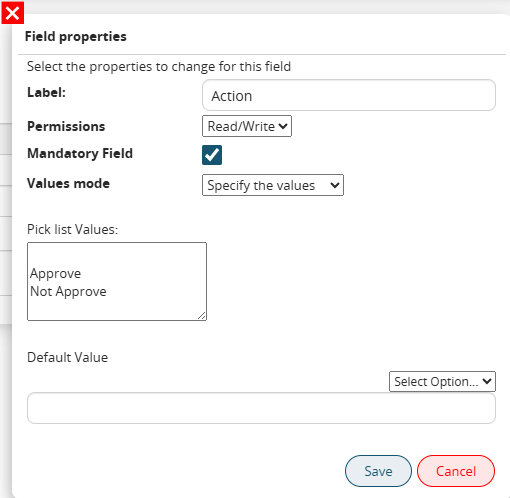Viewport: 510px width, 498px height.
Task: Click the Label: caption text
Action: (46, 92)
